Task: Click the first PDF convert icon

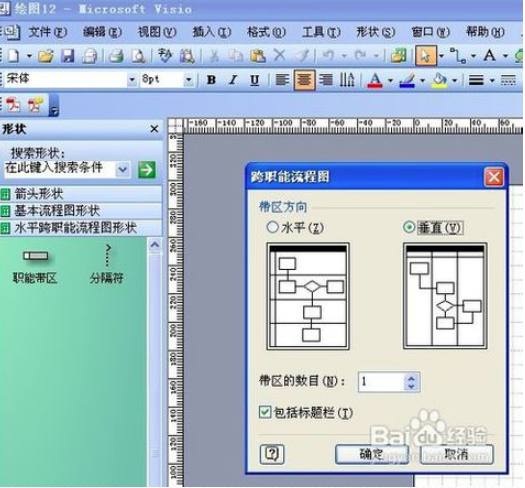Action: click(x=13, y=104)
